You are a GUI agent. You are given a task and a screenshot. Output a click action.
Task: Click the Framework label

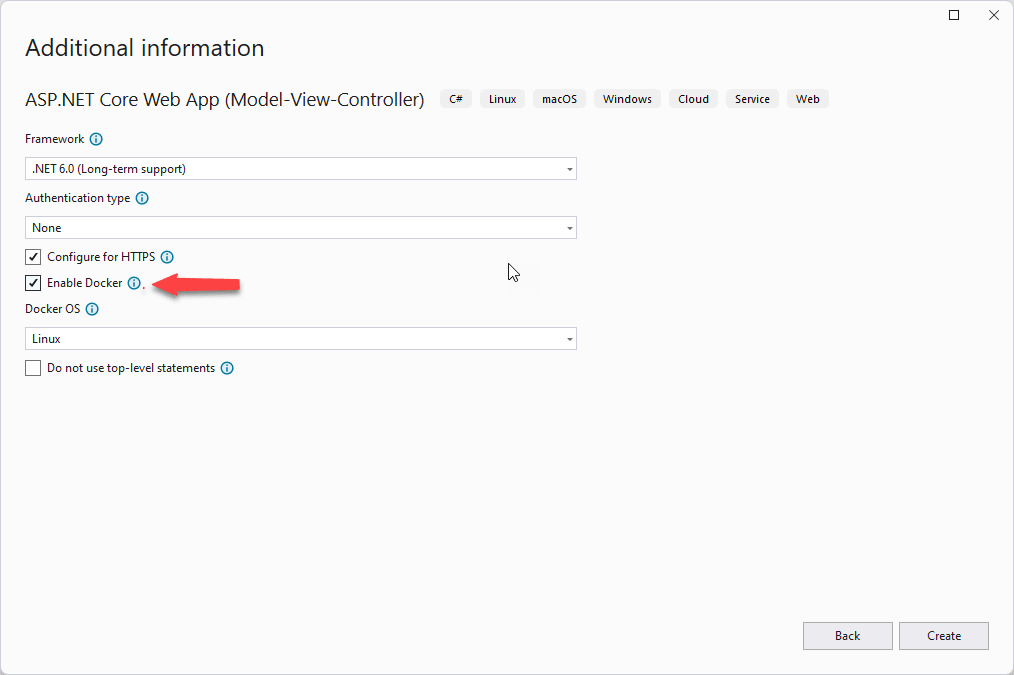[54, 139]
